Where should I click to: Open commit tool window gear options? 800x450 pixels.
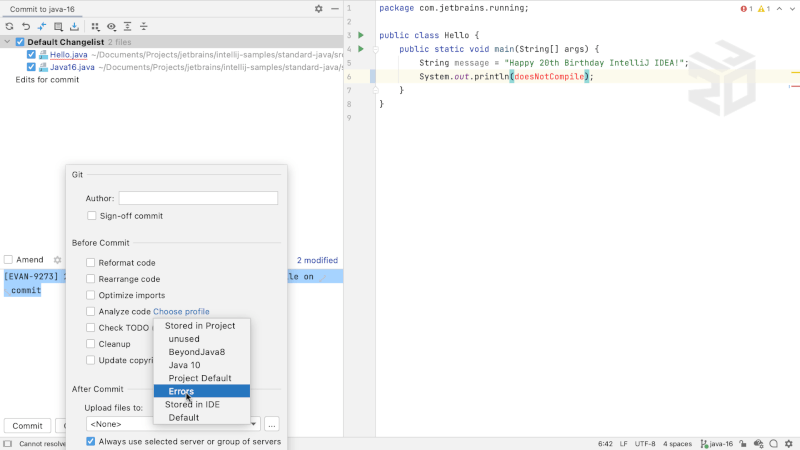pos(318,9)
